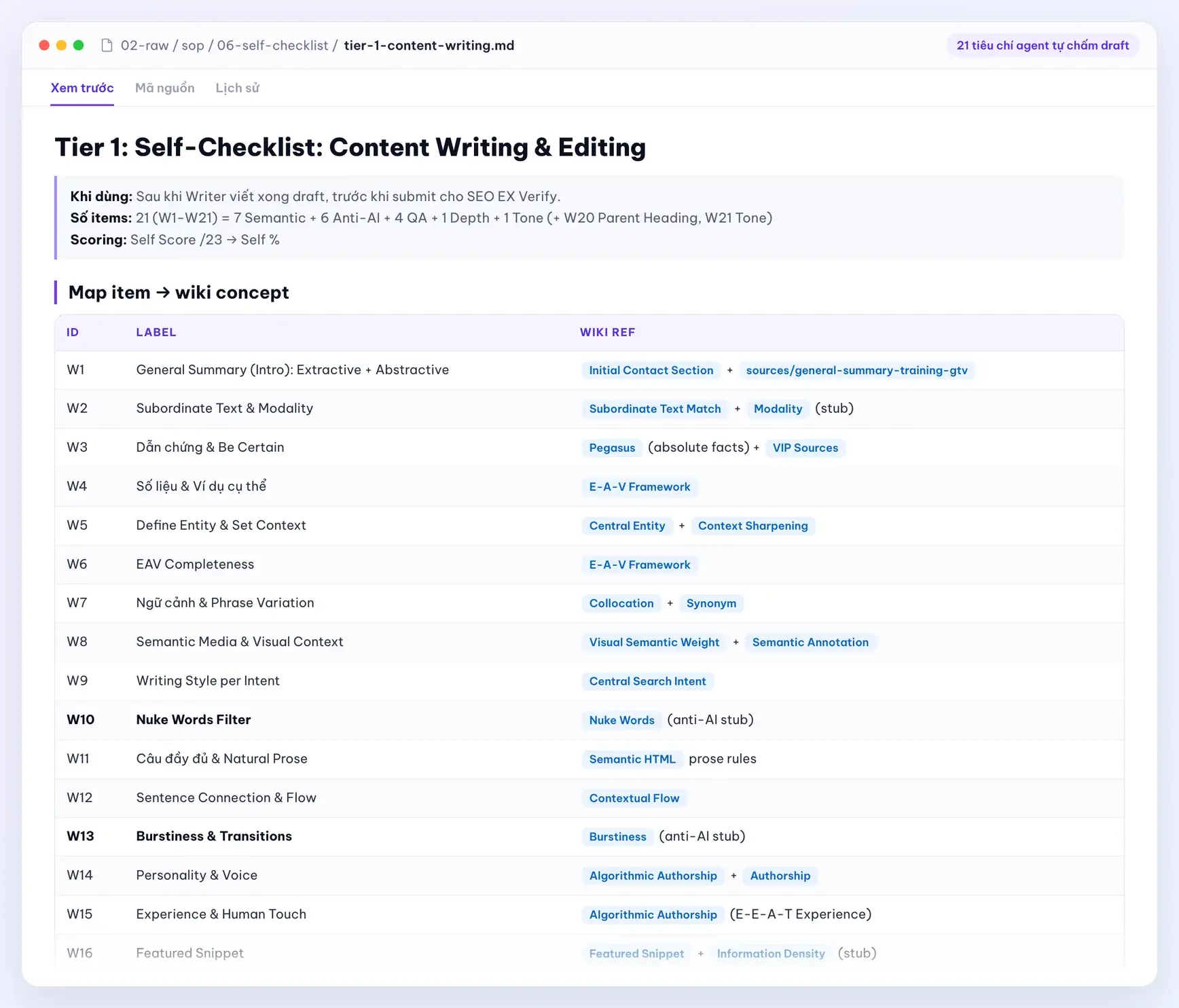Open Algorithmic Authorship link in W14 row

653,876
